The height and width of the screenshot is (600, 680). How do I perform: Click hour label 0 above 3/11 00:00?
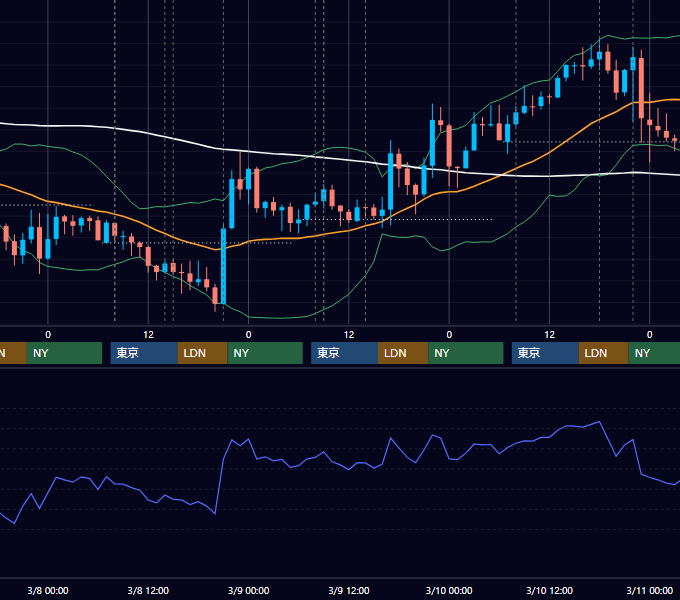point(650,335)
